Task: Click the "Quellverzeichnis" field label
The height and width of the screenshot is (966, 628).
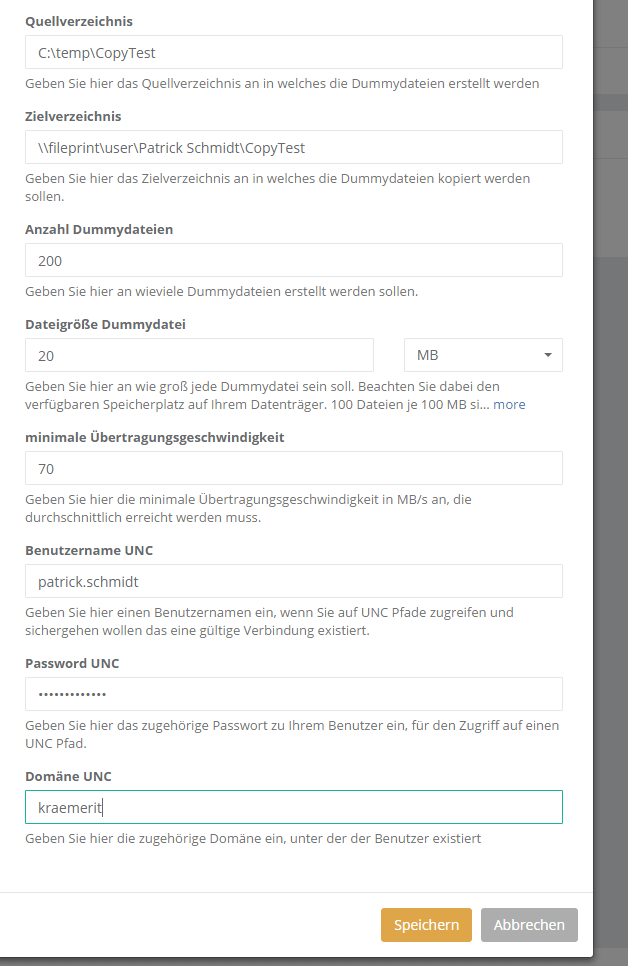Action: pyautogui.click(x=79, y=21)
